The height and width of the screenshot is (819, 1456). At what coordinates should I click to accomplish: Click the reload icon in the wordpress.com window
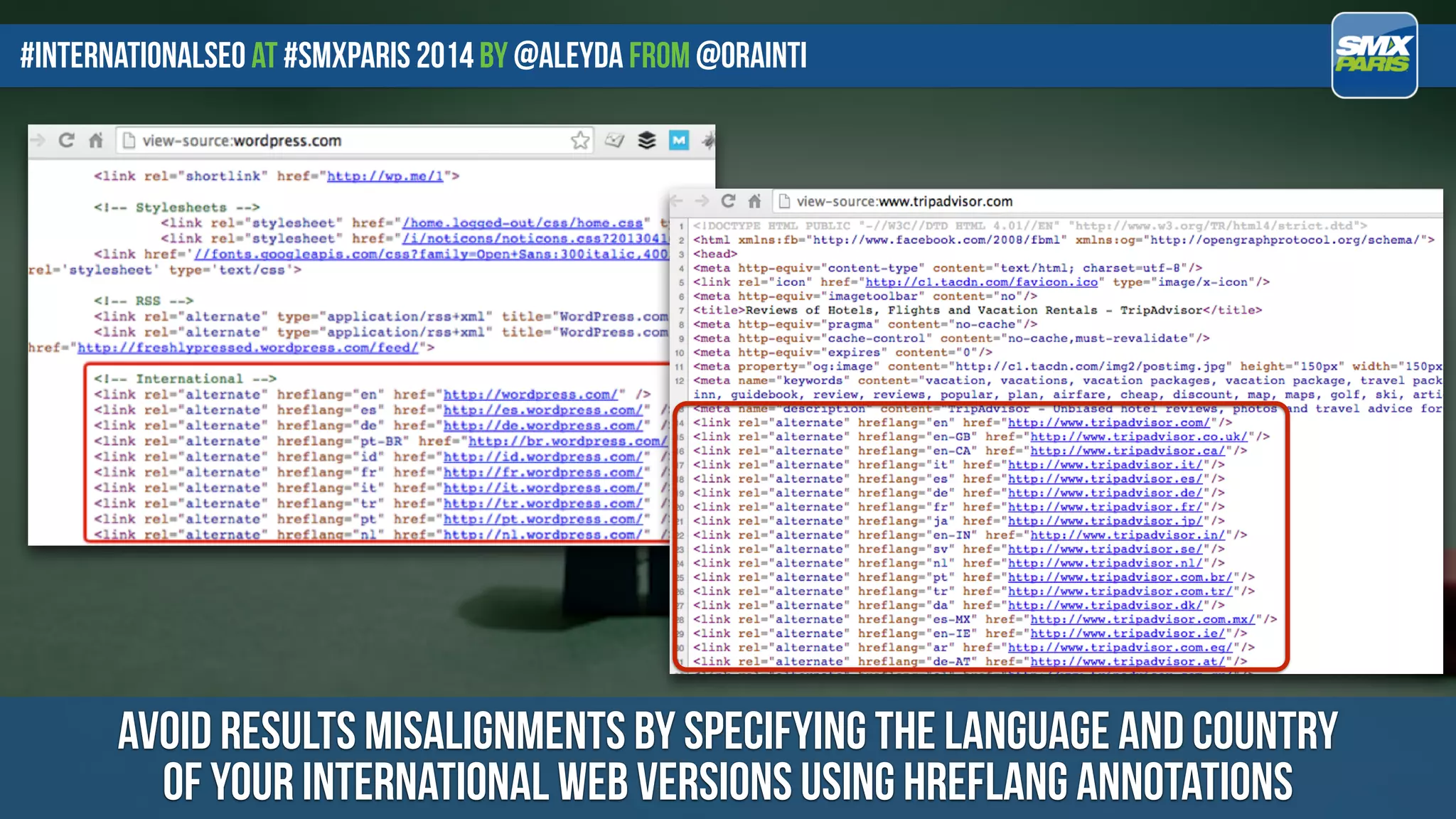point(67,140)
